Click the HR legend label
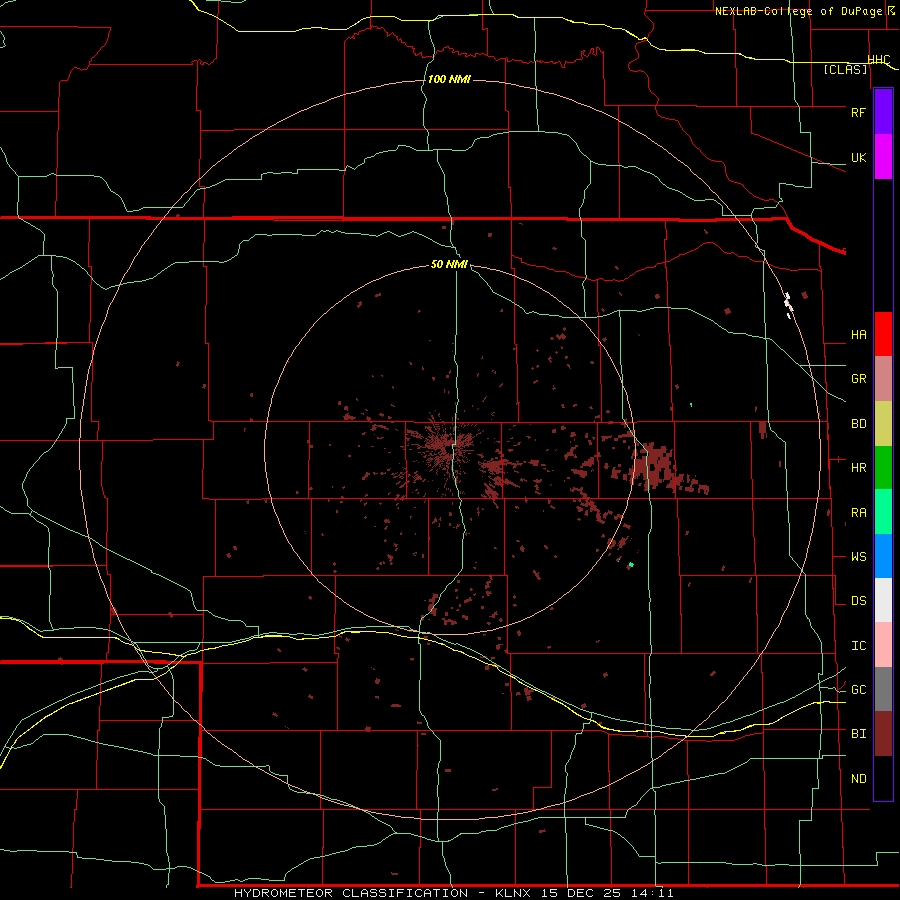900x900 pixels. [x=859, y=468]
